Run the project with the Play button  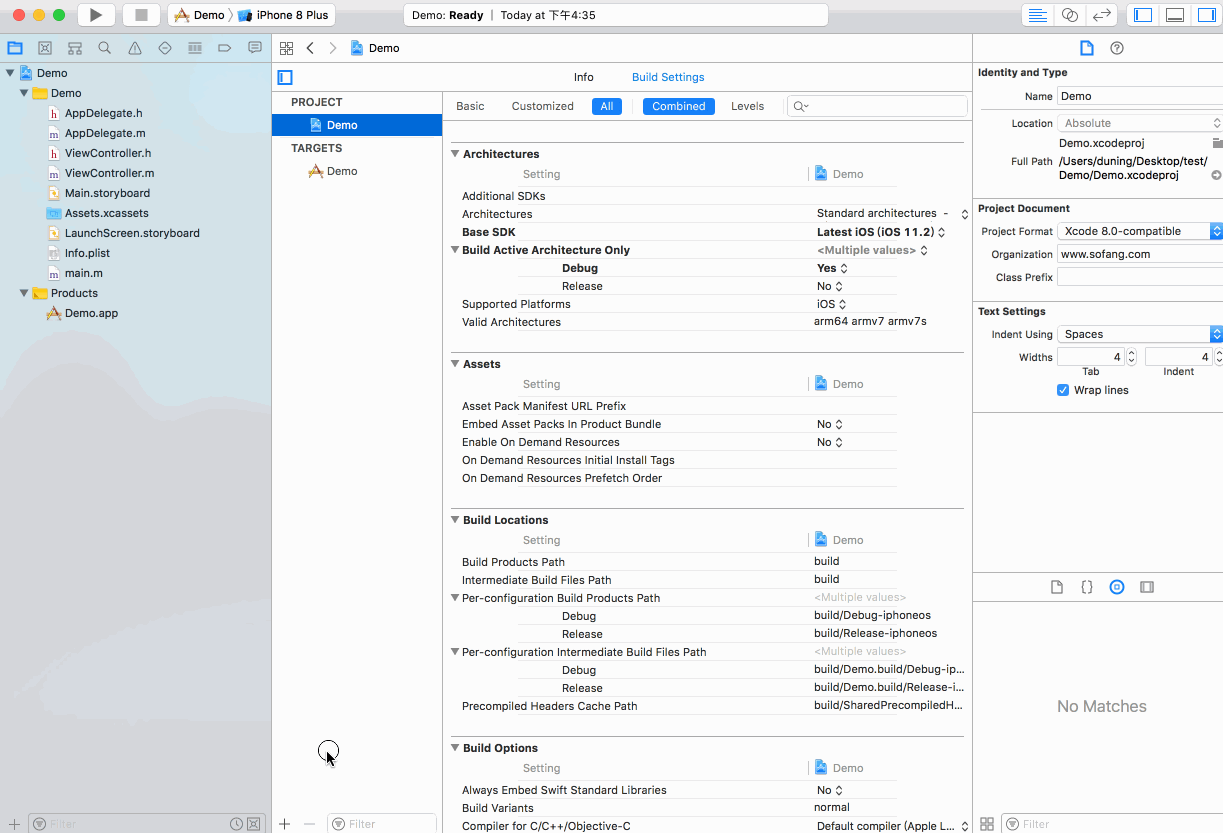[96, 15]
